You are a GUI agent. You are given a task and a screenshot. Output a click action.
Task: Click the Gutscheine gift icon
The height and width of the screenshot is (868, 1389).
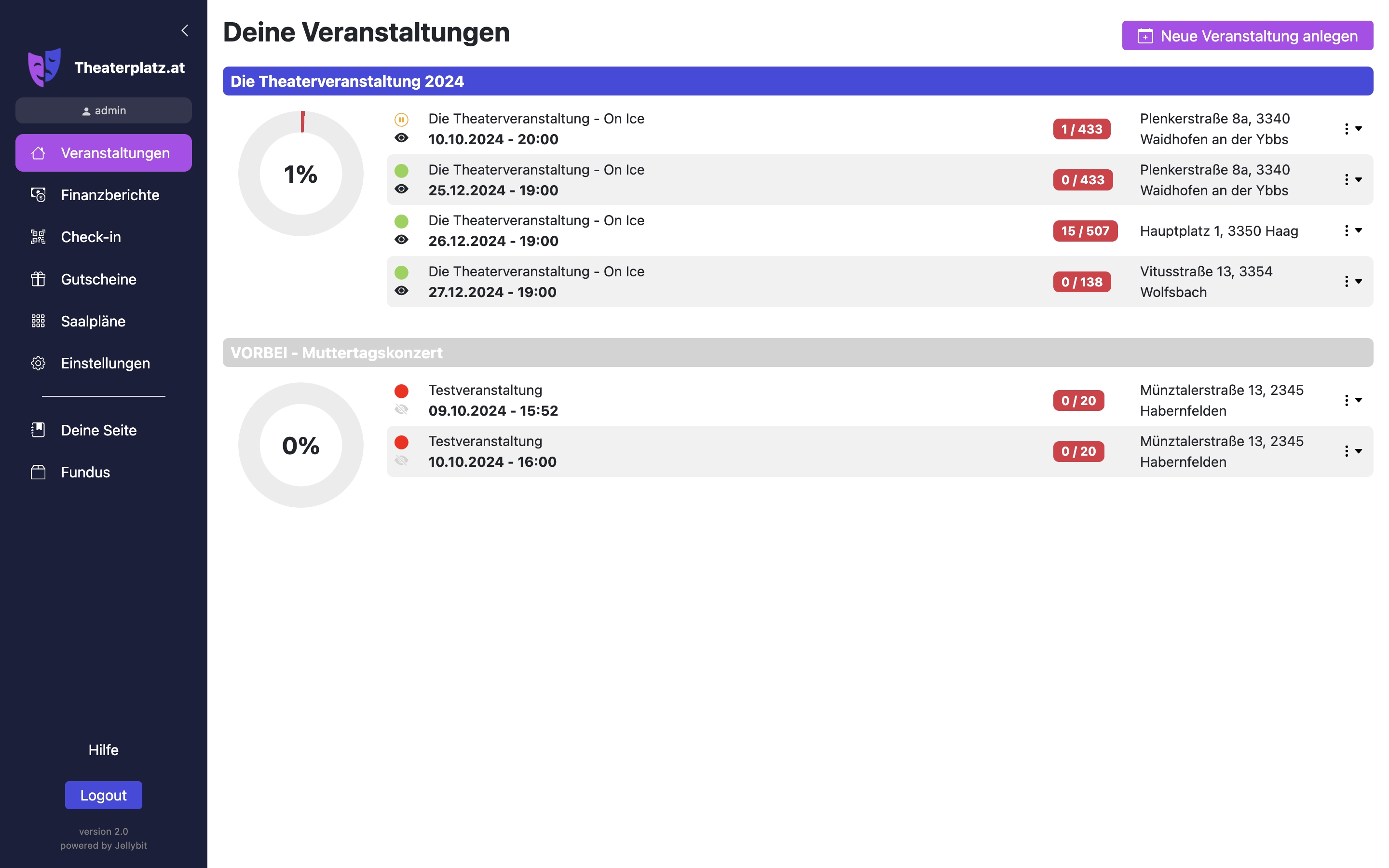(38, 279)
